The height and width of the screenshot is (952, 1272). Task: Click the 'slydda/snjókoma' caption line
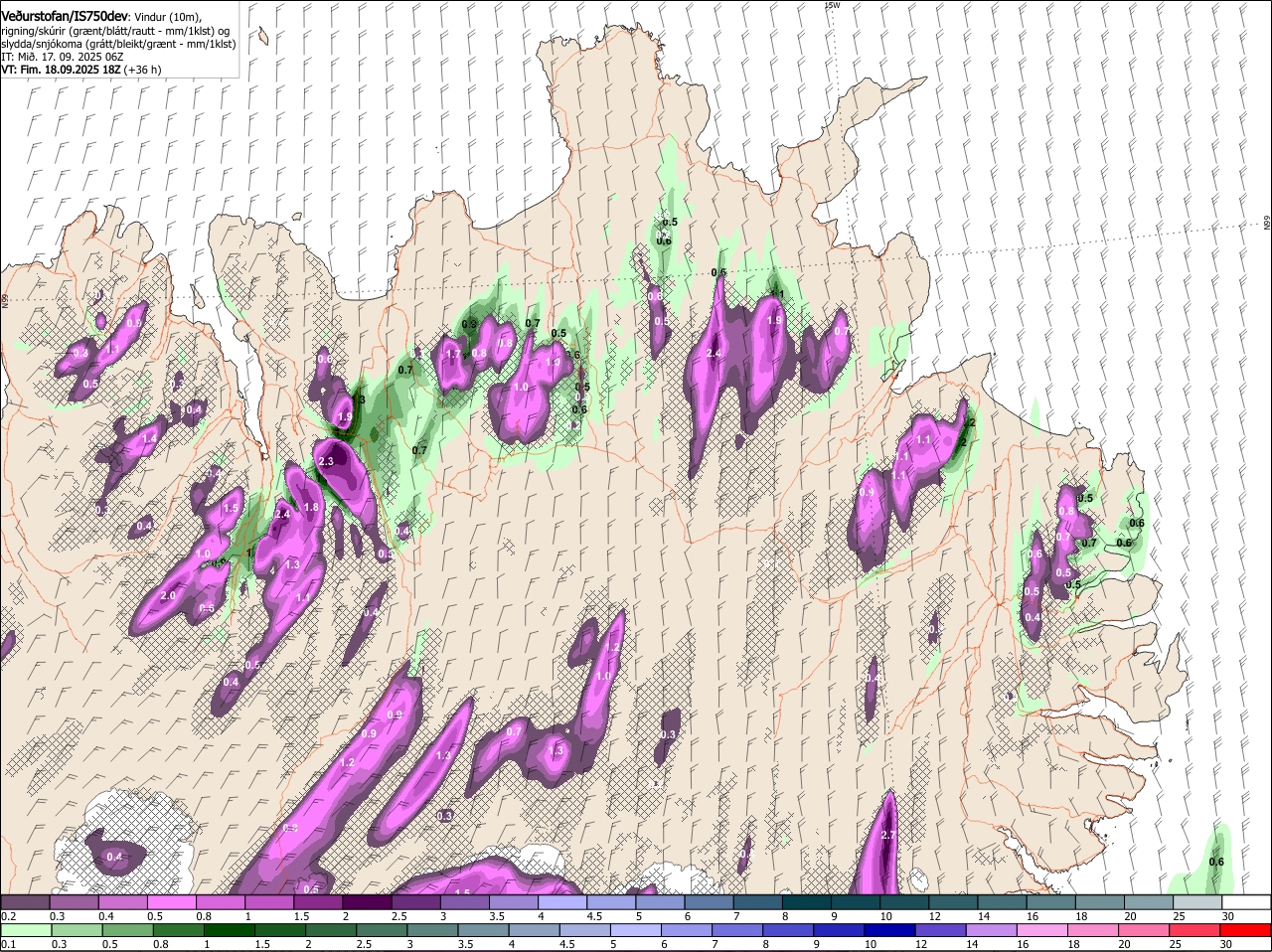pyautogui.click(x=118, y=45)
